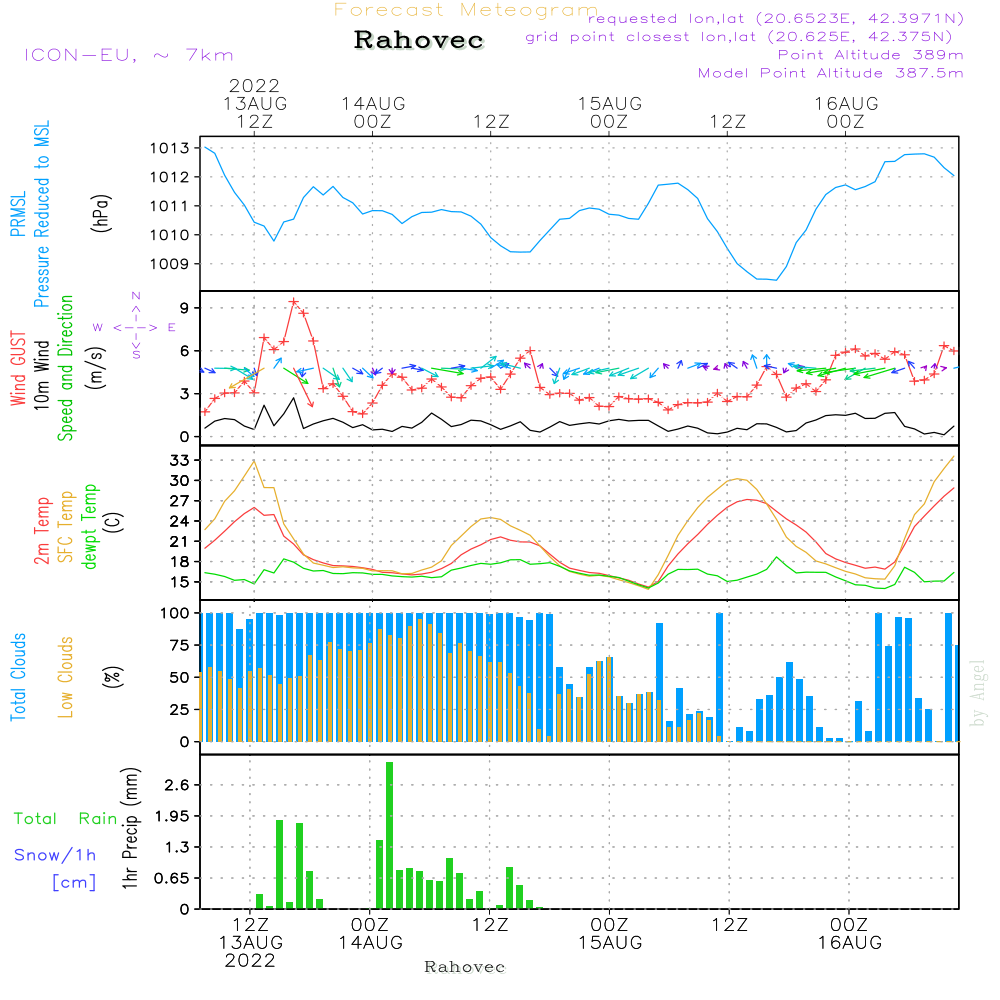Click top axis label '15AUG 00Z'

[x=610, y=112]
